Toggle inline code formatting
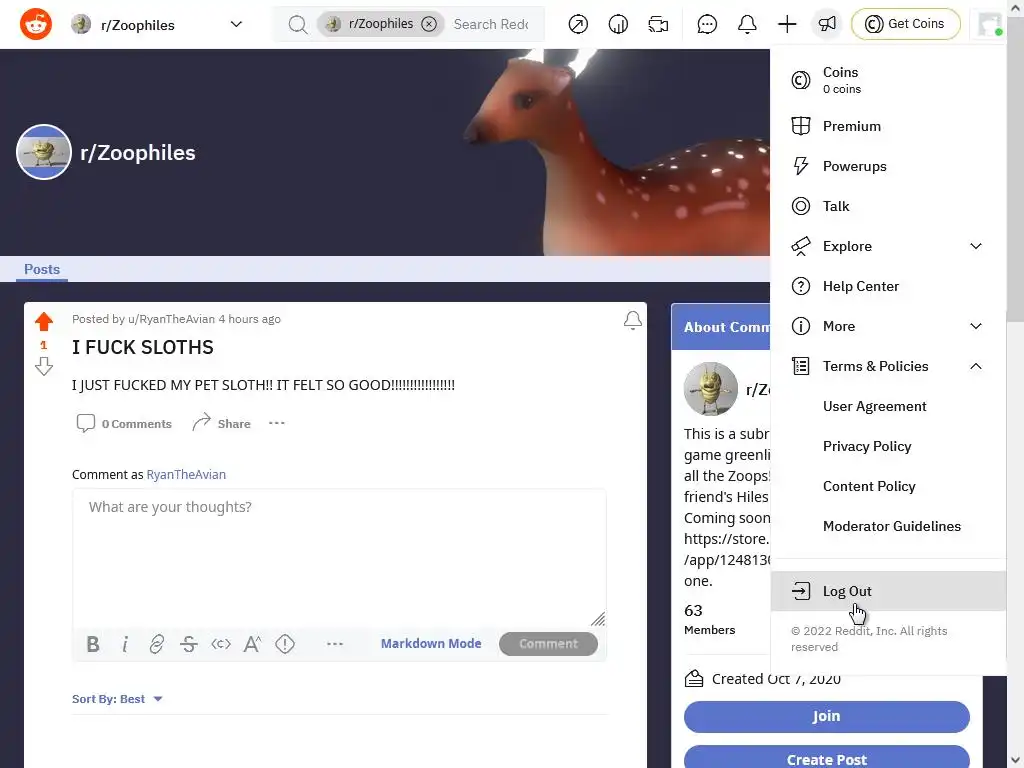Image resolution: width=1024 pixels, height=768 pixels. [221, 644]
